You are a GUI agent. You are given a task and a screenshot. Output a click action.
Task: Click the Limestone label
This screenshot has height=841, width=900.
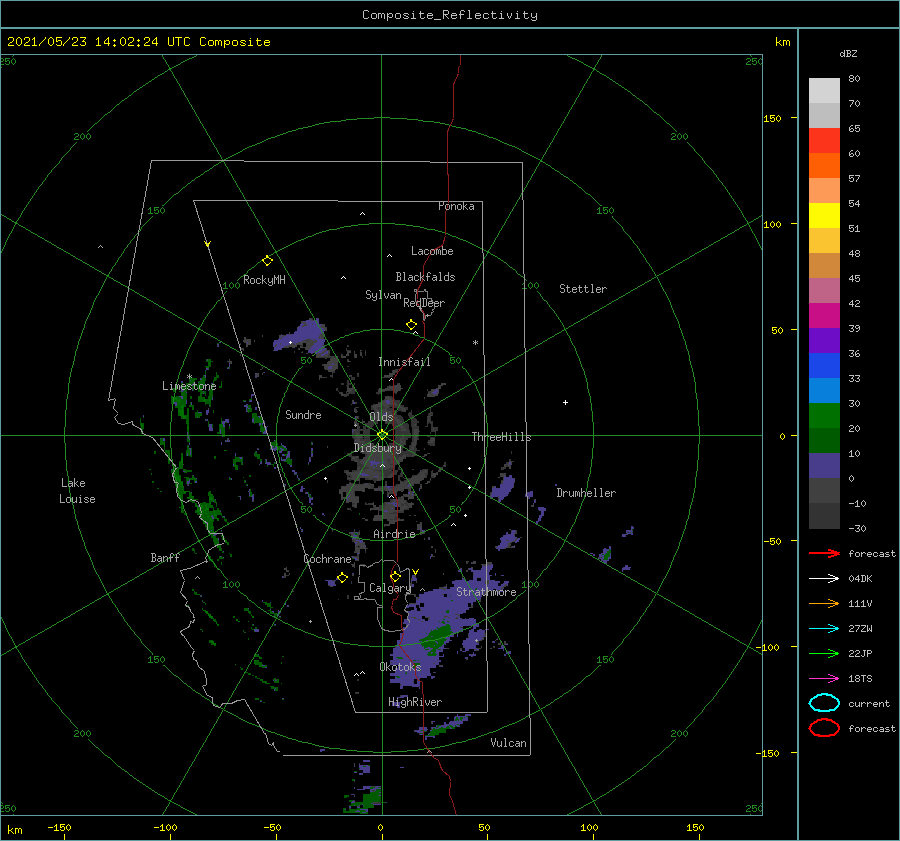[189, 386]
